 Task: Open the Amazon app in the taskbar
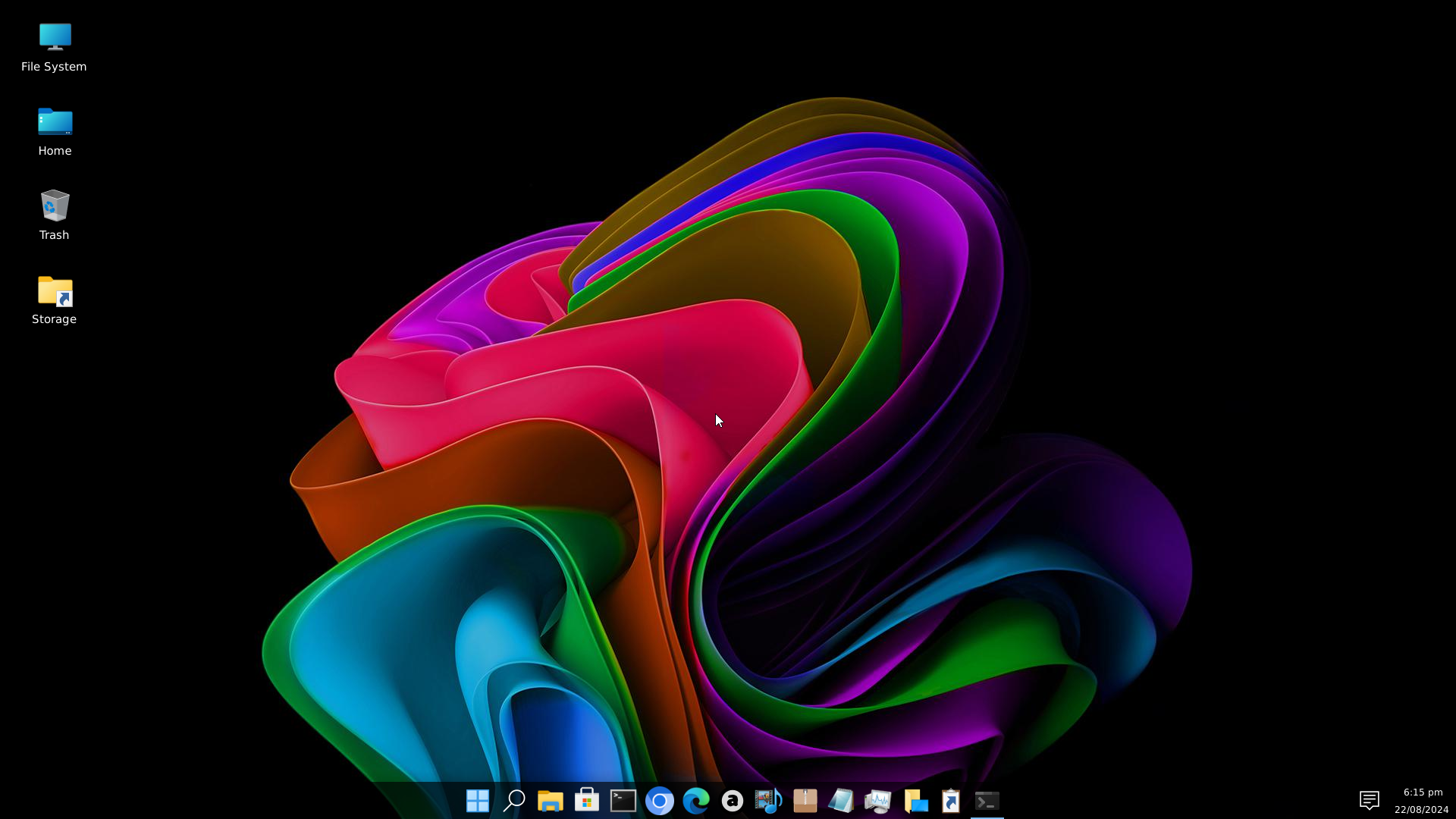pos(732,800)
